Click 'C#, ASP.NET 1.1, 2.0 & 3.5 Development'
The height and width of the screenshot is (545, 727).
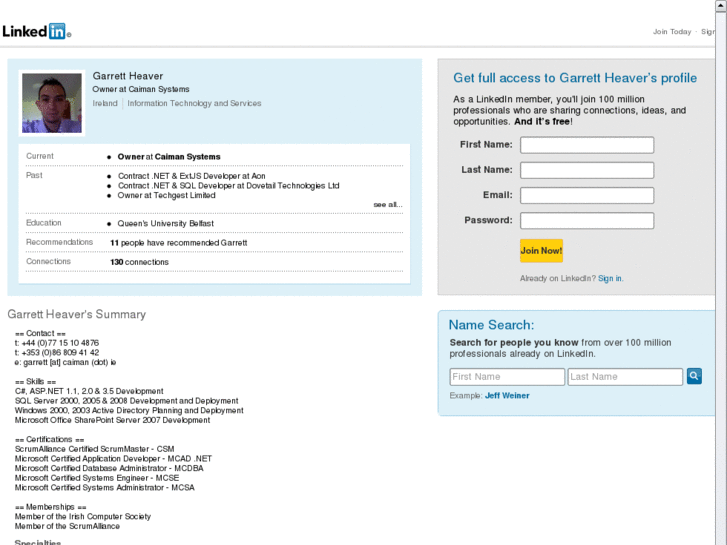click(x=89, y=391)
